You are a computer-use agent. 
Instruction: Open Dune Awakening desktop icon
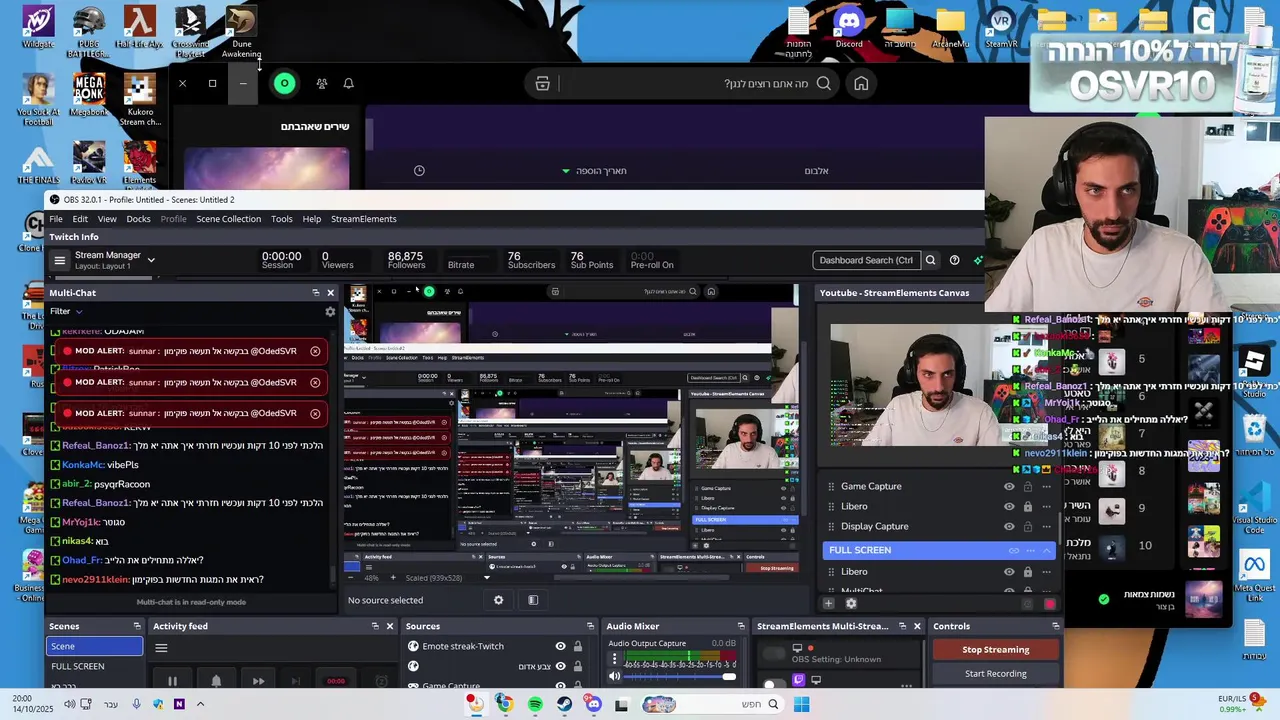[x=241, y=31]
